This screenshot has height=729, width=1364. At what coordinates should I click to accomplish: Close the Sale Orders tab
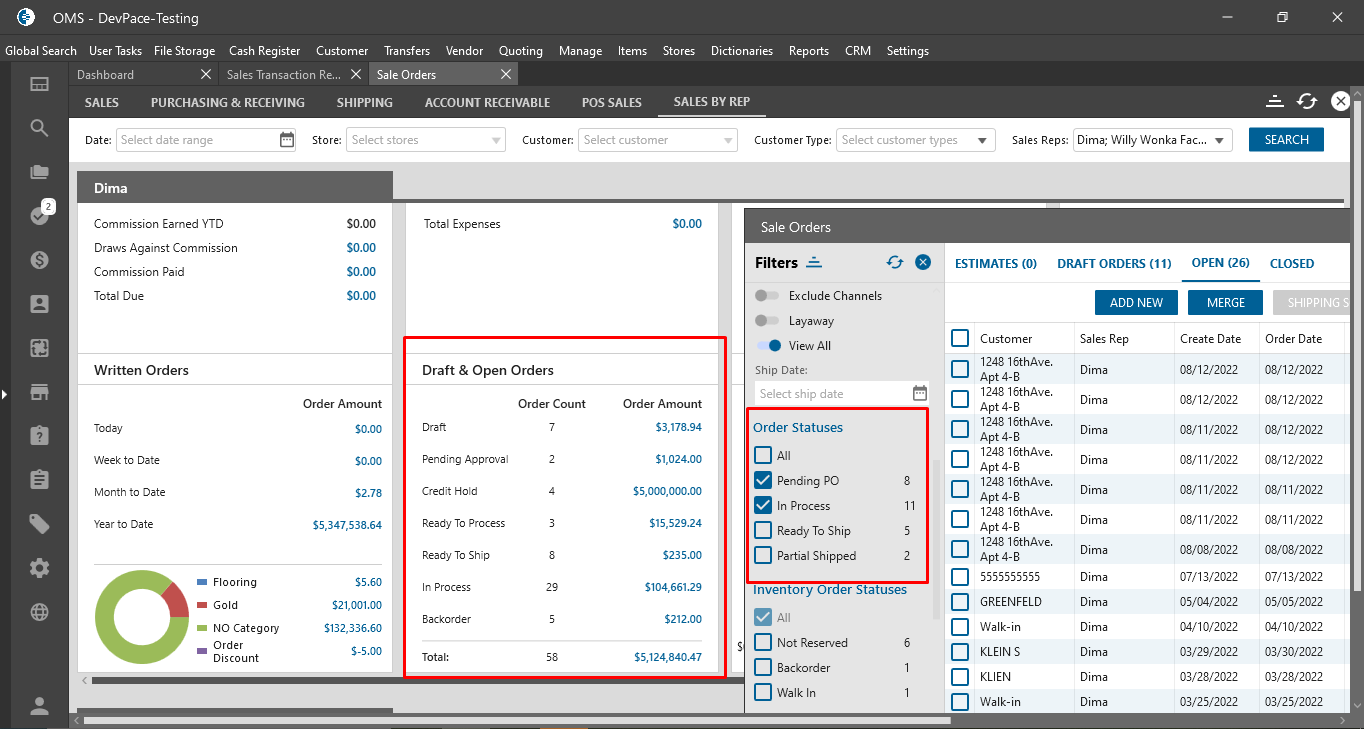[506, 75]
